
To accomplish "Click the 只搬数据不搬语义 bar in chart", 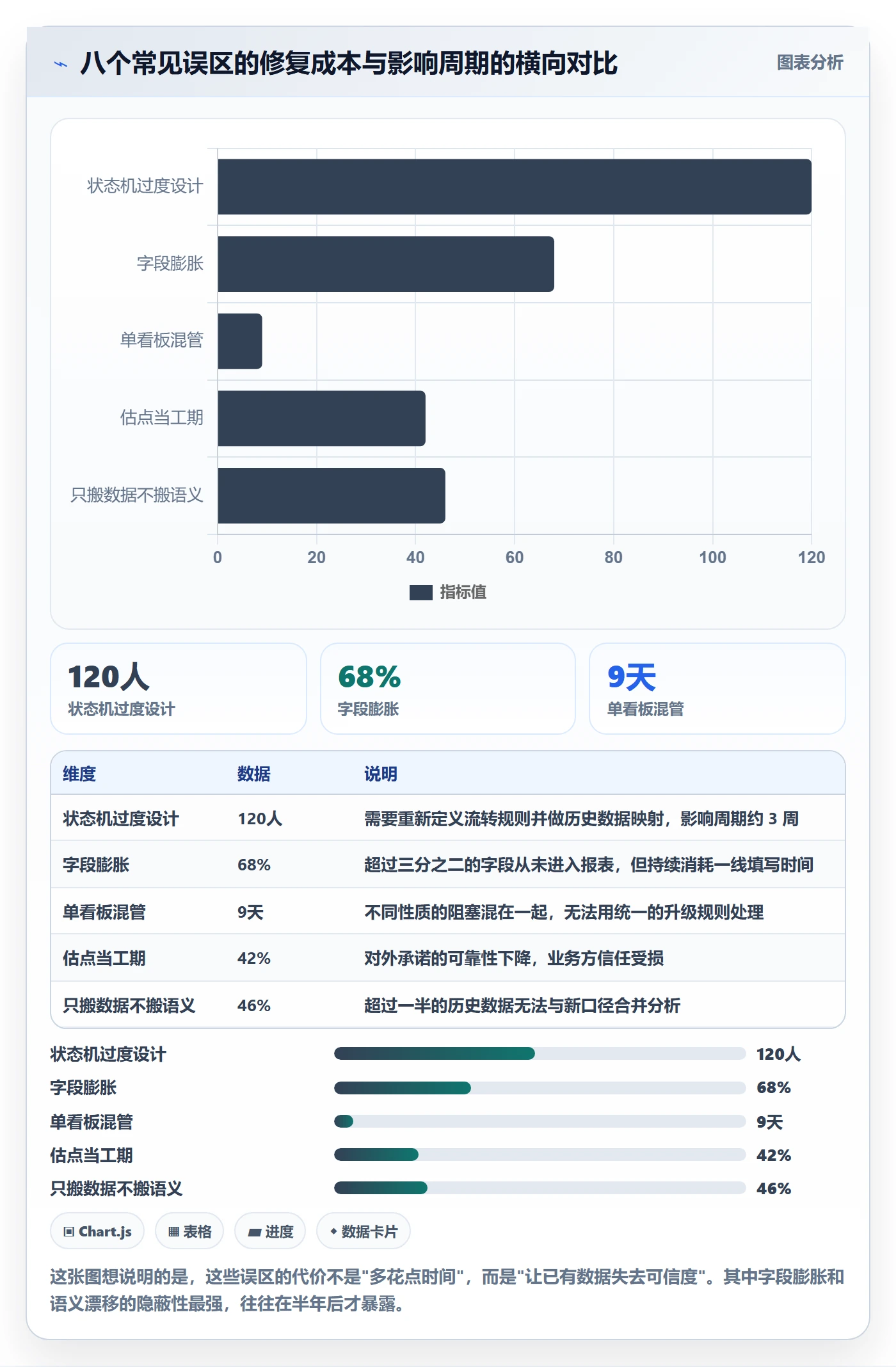I will 332,495.
